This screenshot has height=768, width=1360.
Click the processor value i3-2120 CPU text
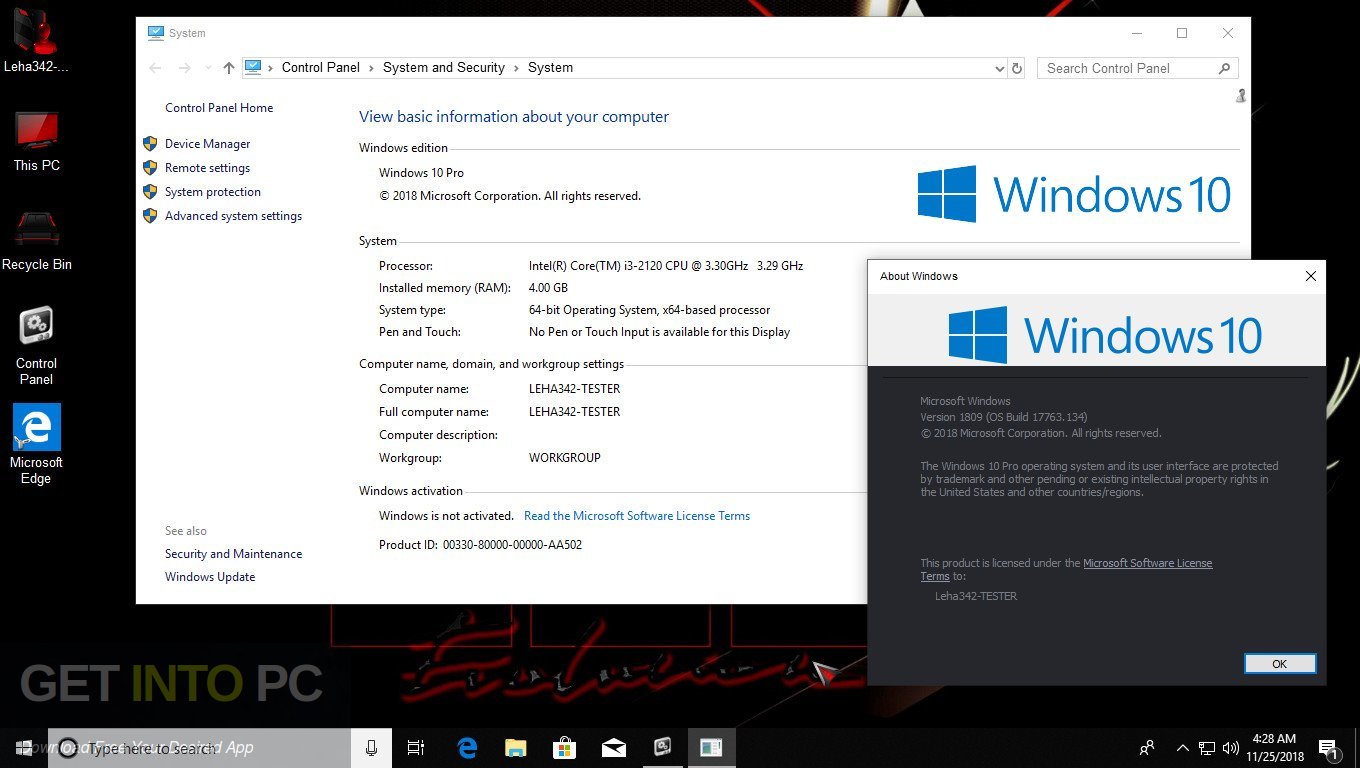click(x=666, y=266)
